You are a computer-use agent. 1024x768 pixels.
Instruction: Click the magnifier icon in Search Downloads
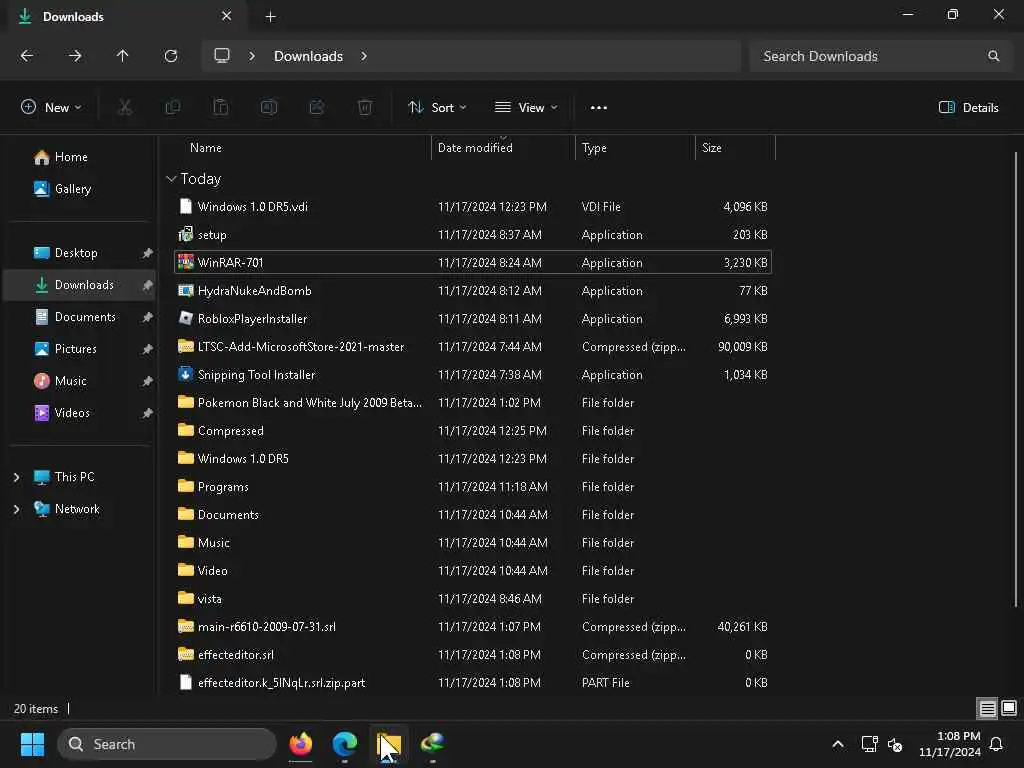tap(993, 56)
